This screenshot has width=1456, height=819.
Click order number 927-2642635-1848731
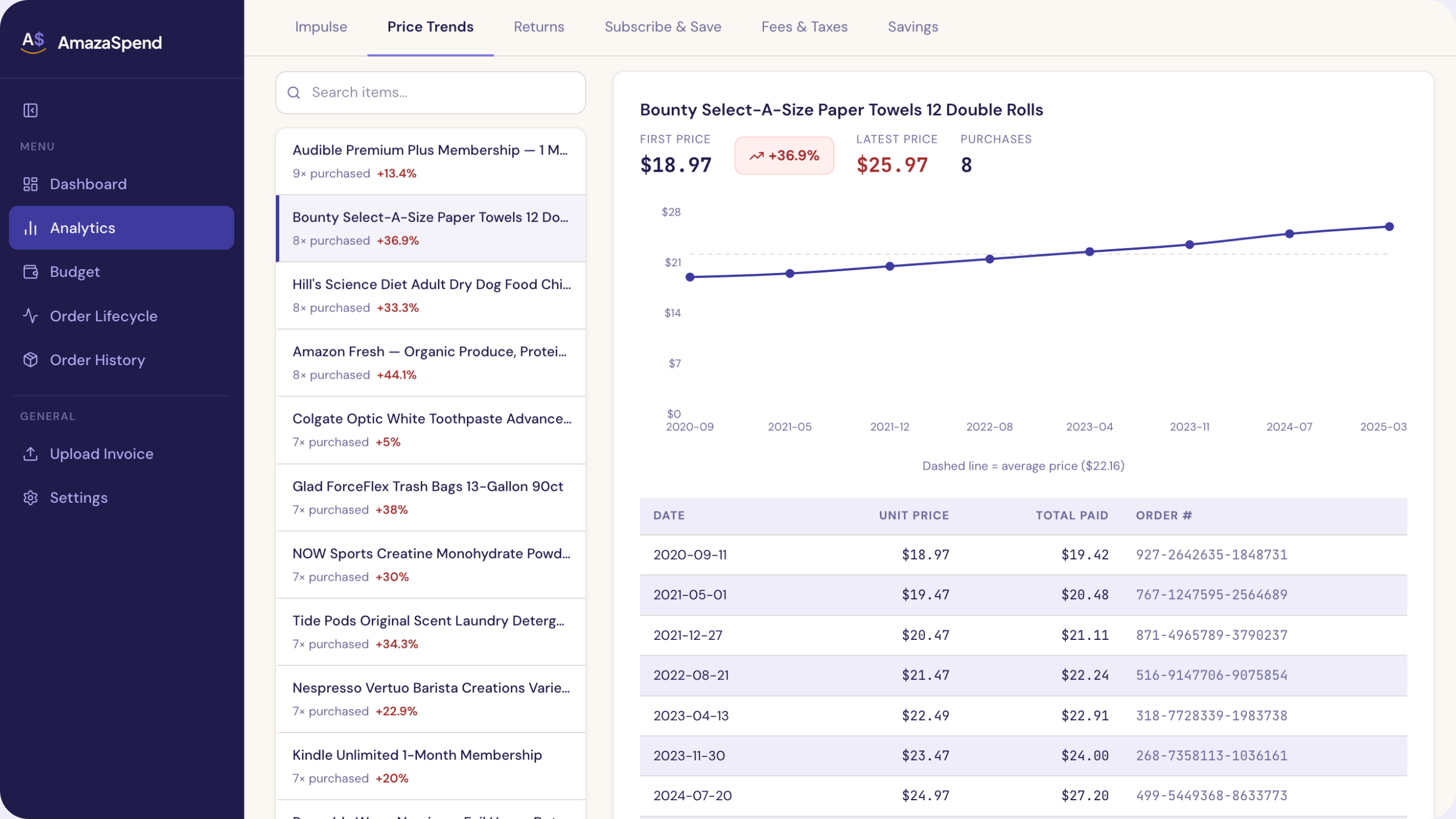[x=1211, y=555]
